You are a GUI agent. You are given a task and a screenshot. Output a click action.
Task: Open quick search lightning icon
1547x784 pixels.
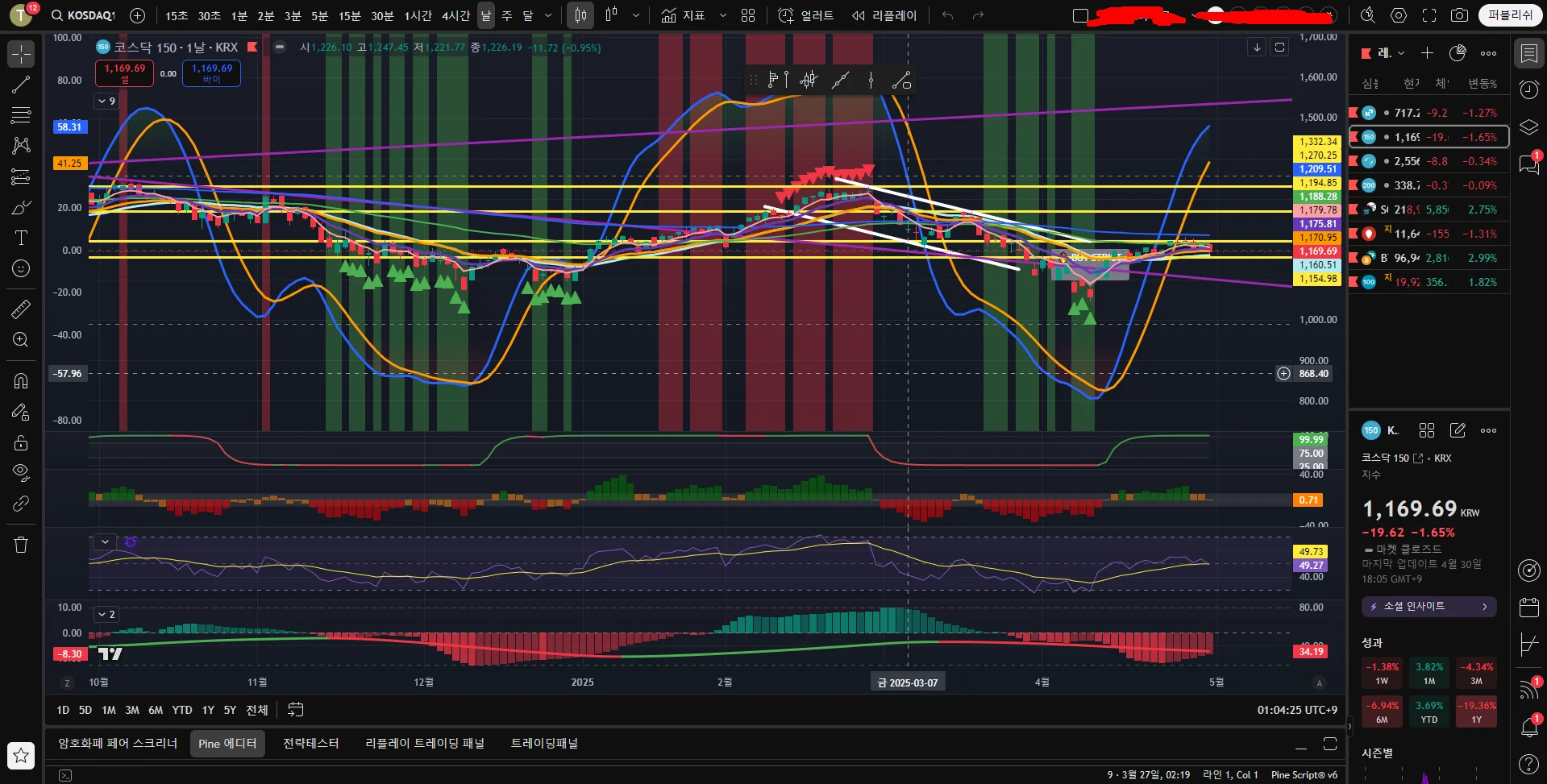tap(1368, 15)
